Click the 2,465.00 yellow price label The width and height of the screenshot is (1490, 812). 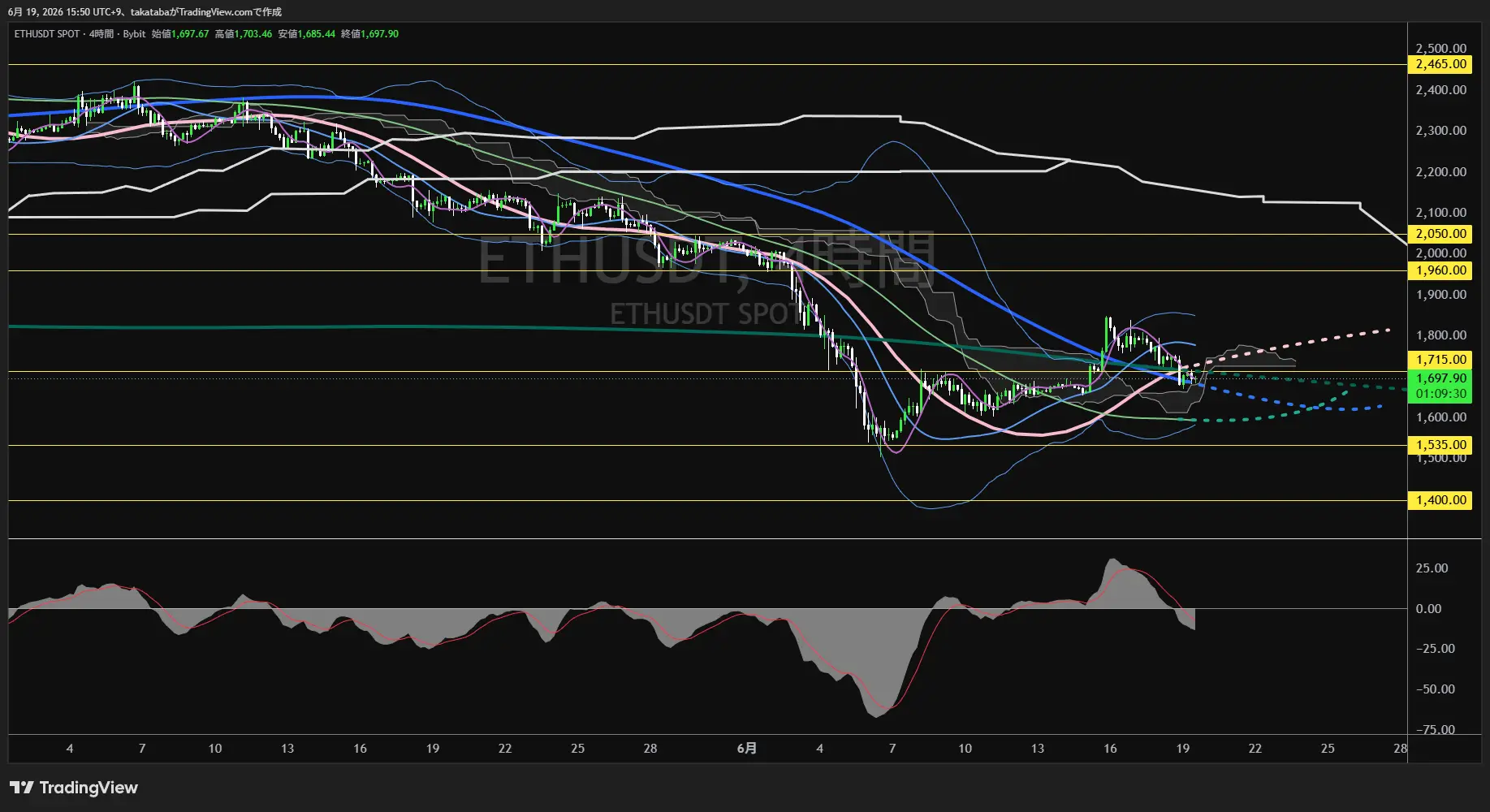pos(1441,64)
